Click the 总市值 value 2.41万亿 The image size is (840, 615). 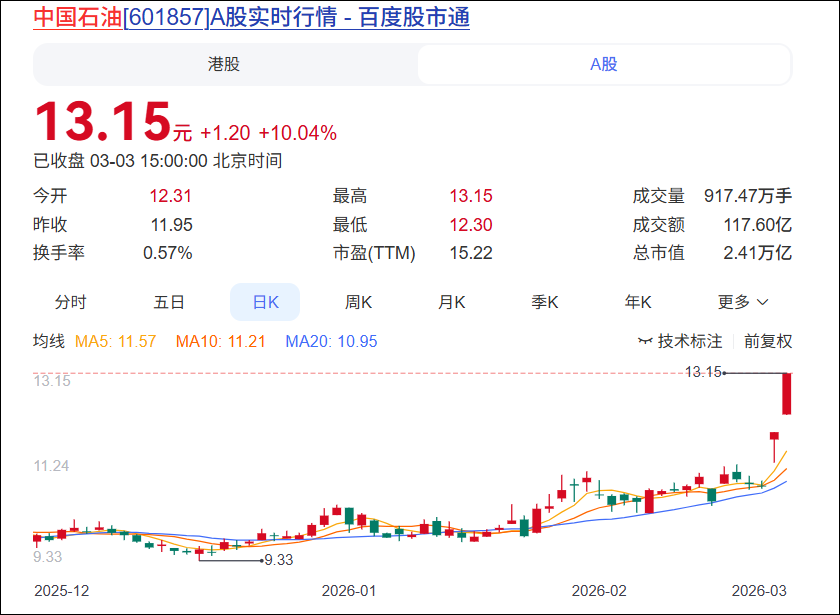[x=758, y=253]
